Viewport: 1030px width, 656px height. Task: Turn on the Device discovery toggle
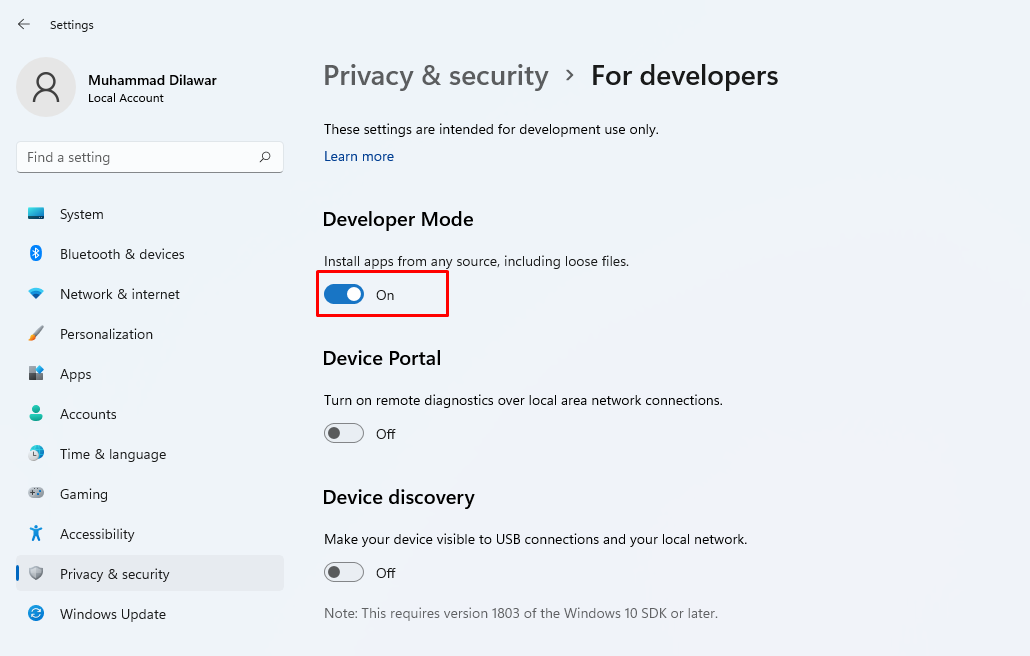344,573
